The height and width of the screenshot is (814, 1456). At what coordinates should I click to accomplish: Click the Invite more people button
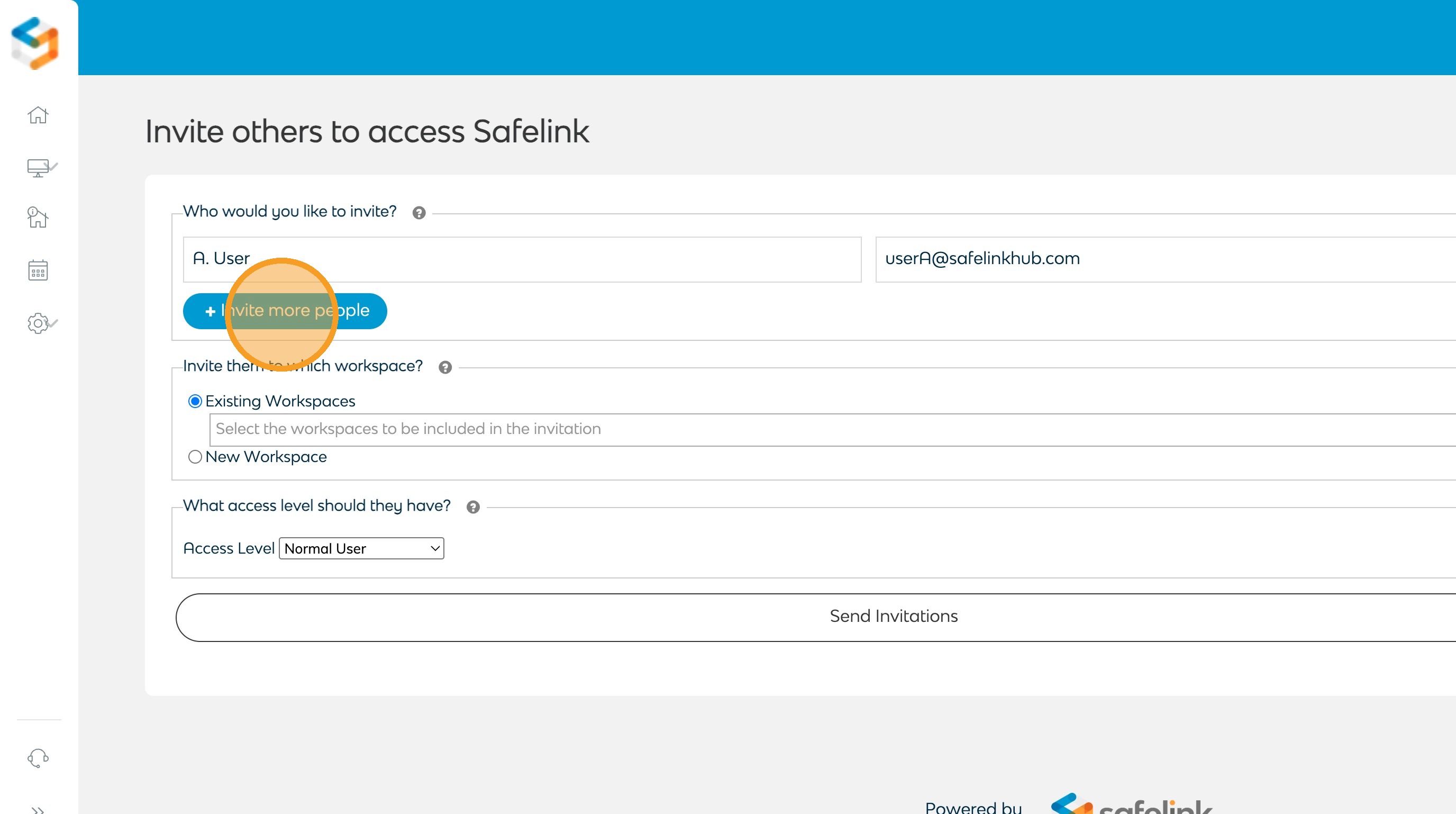285,311
